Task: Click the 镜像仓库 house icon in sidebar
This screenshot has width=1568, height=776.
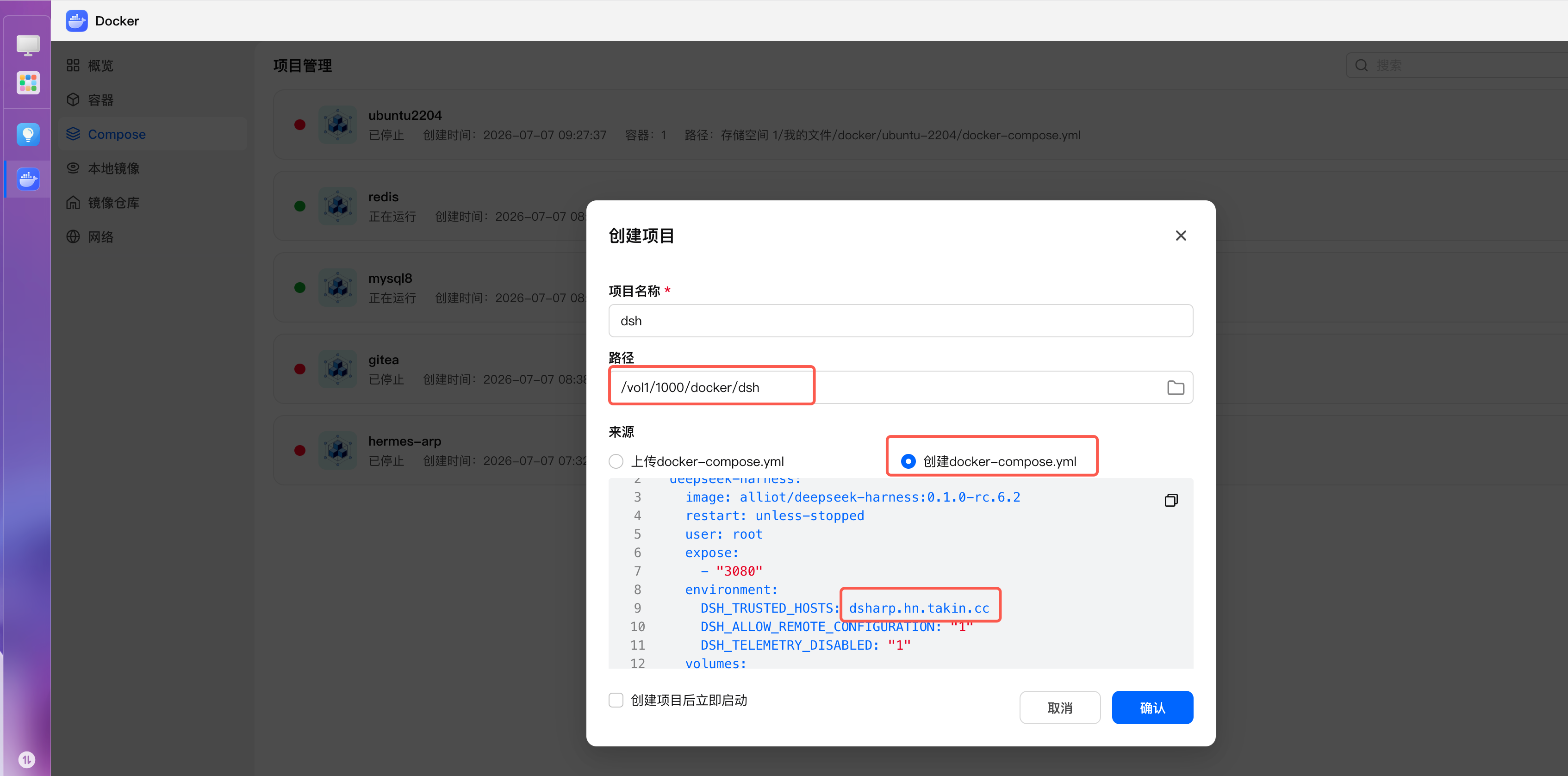Action: tap(73, 203)
